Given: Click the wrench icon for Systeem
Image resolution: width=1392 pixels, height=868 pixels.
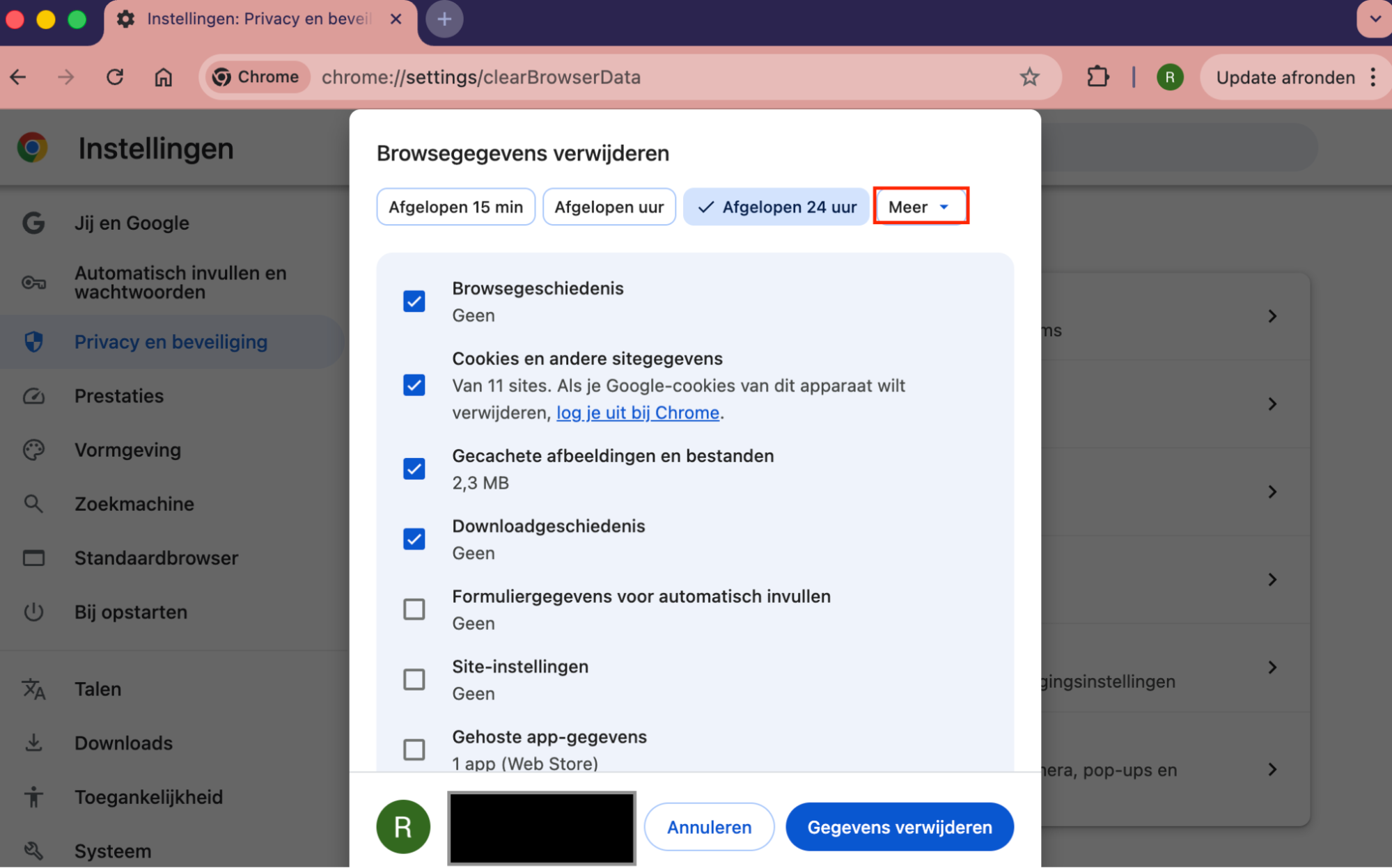Looking at the screenshot, I should [x=33, y=851].
